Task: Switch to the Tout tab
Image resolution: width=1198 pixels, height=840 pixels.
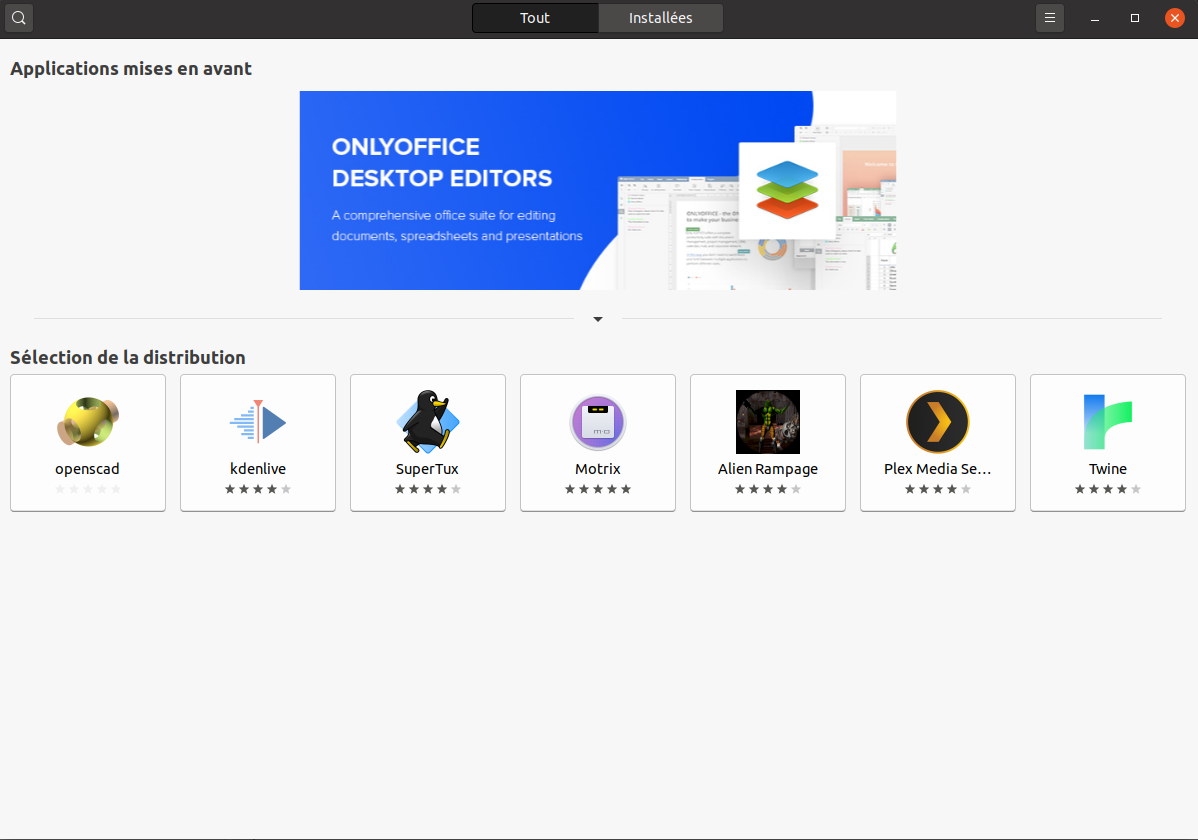Action: (535, 18)
